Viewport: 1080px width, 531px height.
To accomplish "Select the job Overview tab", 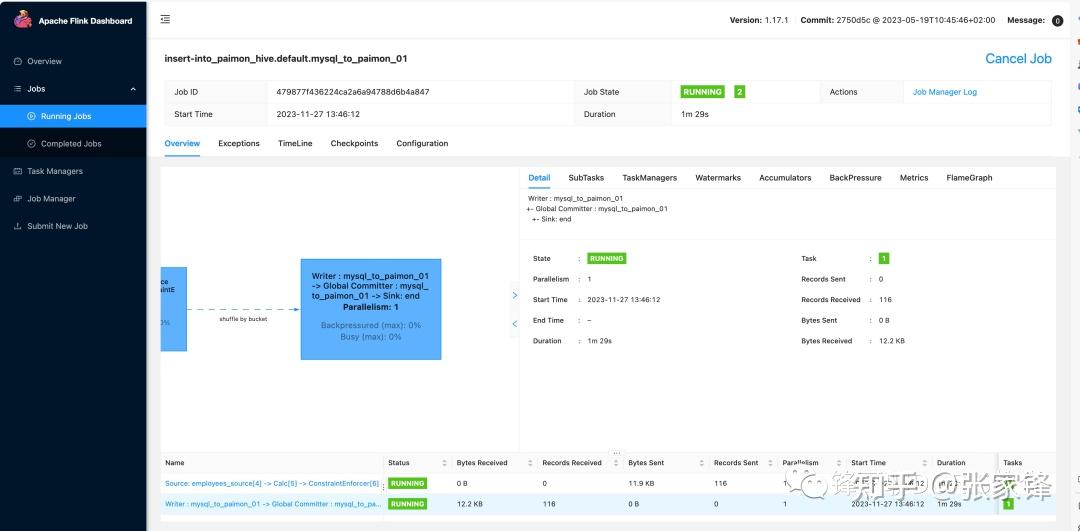I will click(x=182, y=143).
